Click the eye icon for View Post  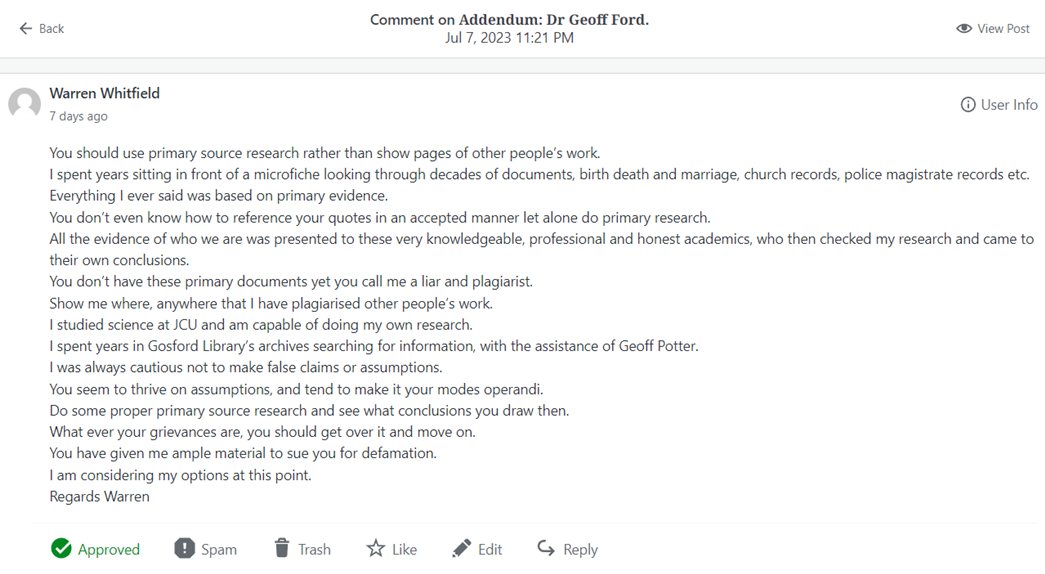point(964,29)
